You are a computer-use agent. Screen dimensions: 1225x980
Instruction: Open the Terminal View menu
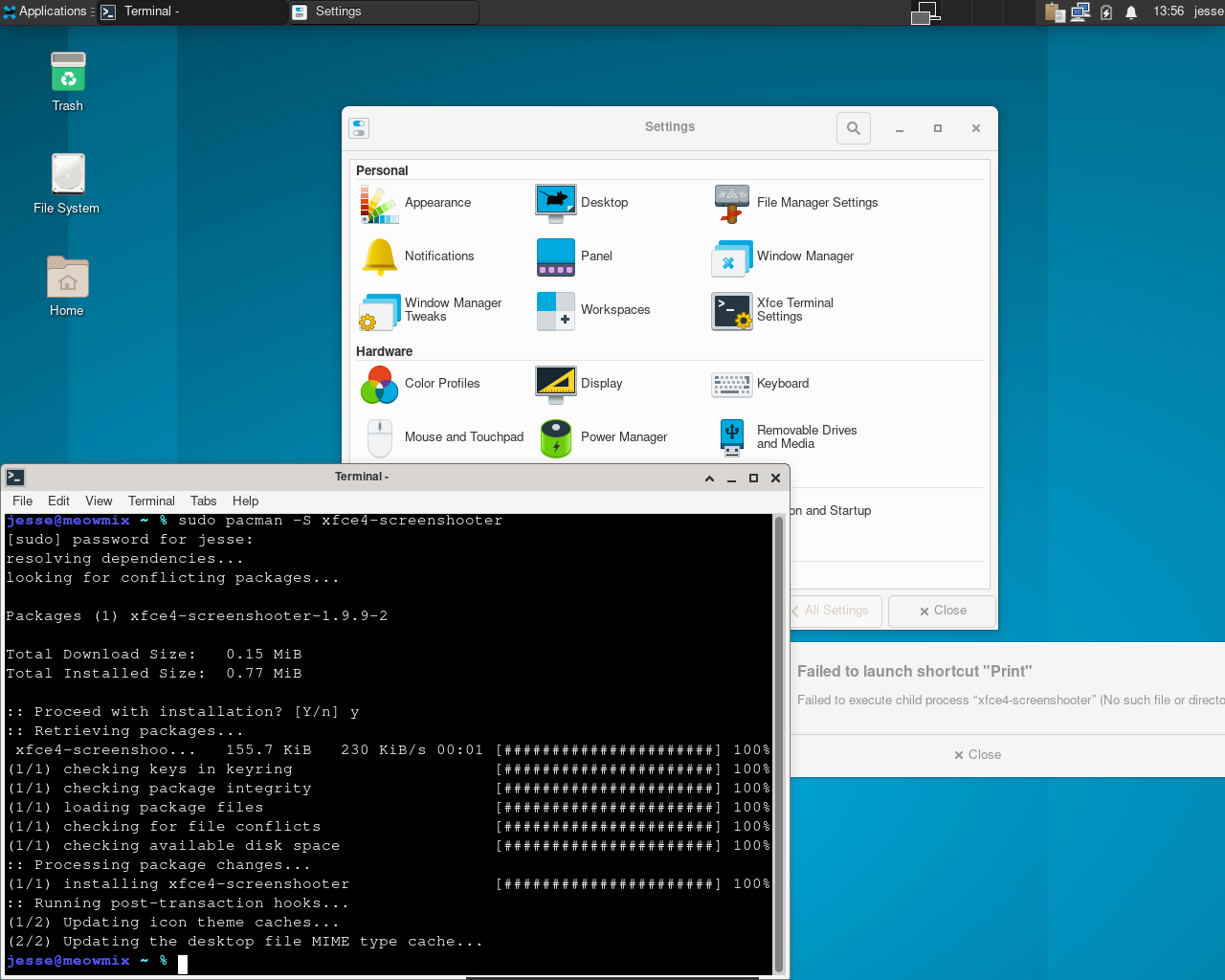coord(99,501)
